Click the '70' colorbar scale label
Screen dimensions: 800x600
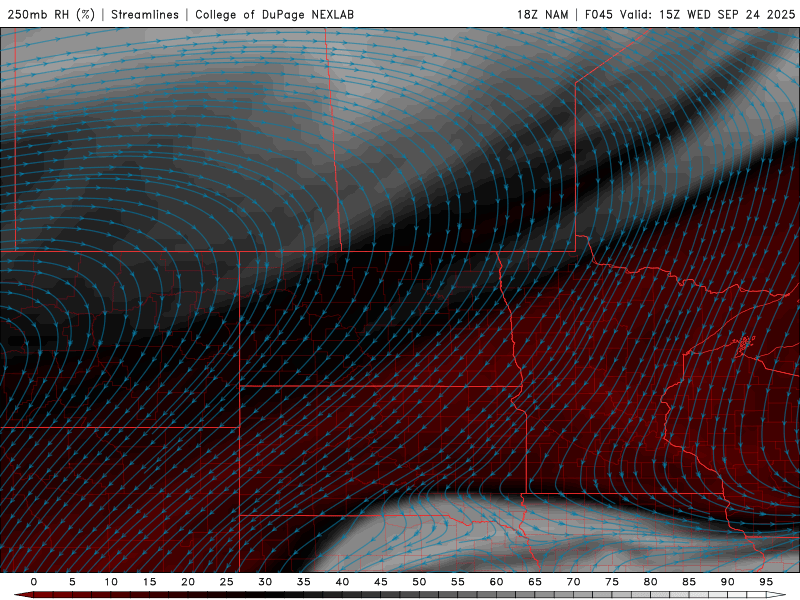pyautogui.click(x=573, y=582)
